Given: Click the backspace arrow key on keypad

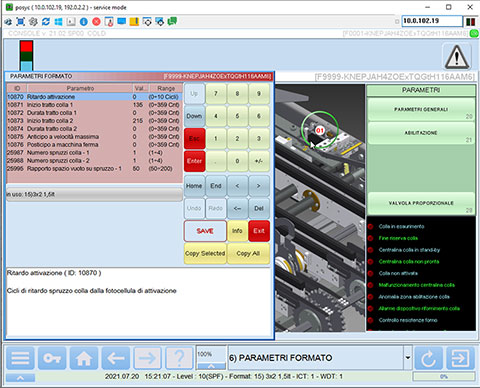Looking at the screenshot, I should point(237,208).
